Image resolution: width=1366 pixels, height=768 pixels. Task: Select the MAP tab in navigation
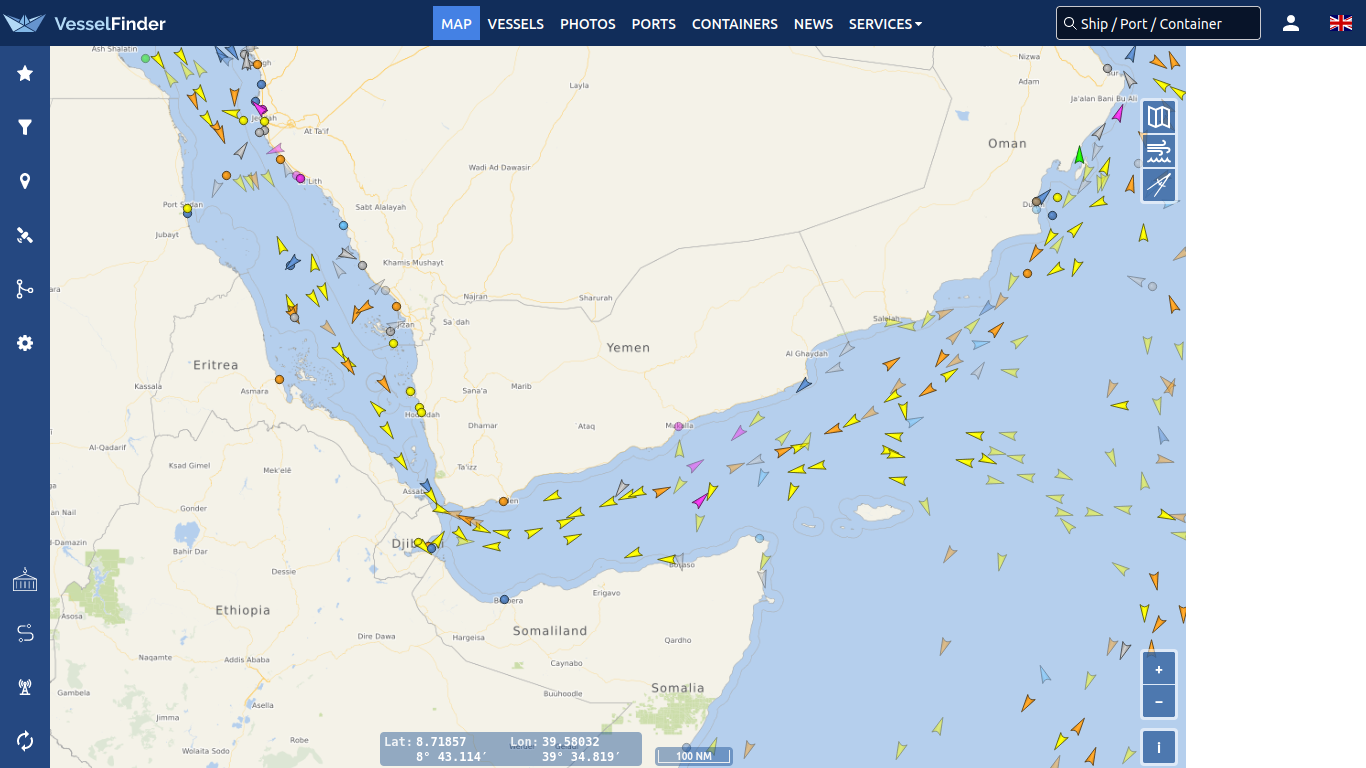click(456, 23)
